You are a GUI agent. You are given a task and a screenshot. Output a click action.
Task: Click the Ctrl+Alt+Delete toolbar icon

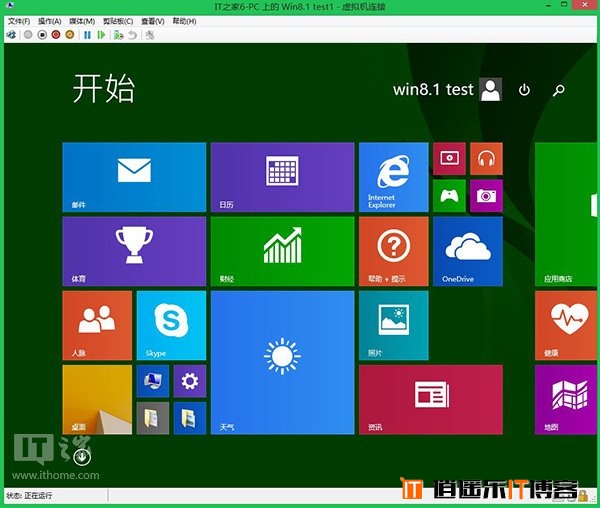[x=11, y=35]
